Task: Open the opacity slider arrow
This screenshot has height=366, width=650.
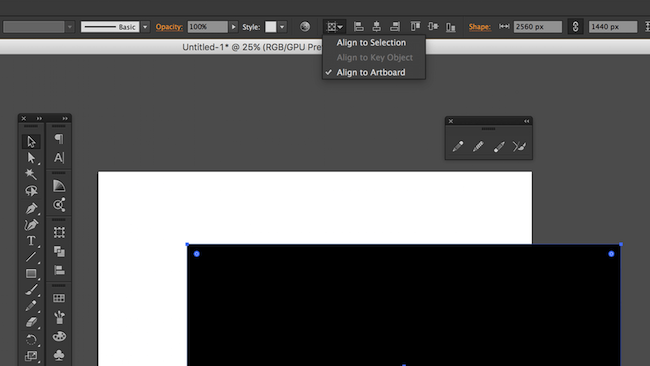Action: point(234,27)
